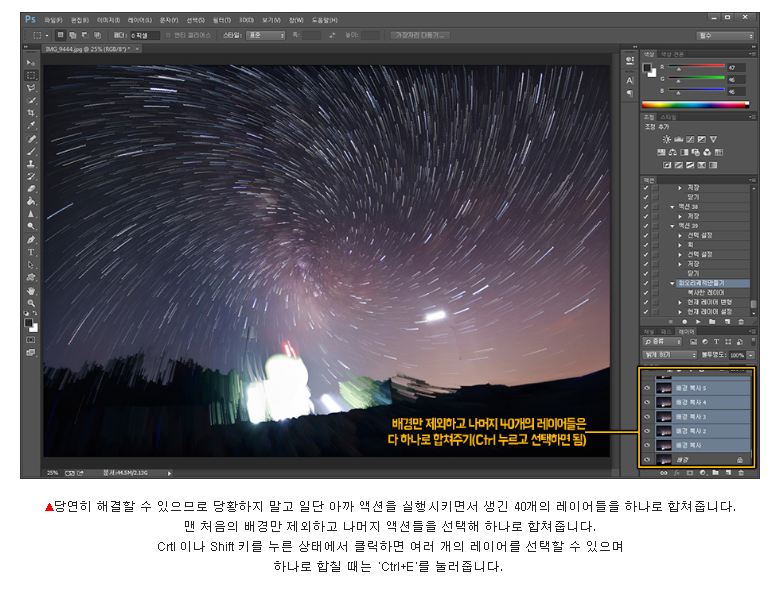Toggle checkmark for 복사한 레이어 step
The height and width of the screenshot is (604, 782).
click(x=646, y=293)
